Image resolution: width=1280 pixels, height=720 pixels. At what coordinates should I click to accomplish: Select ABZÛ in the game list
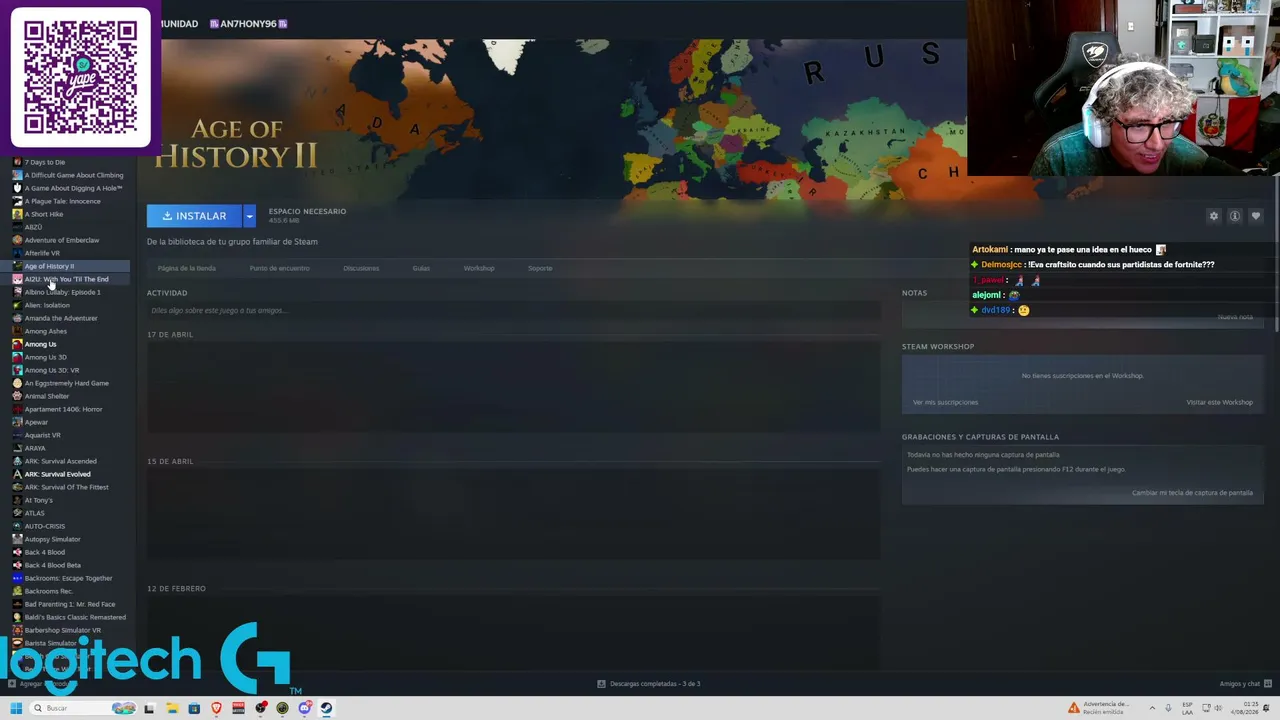(33, 227)
